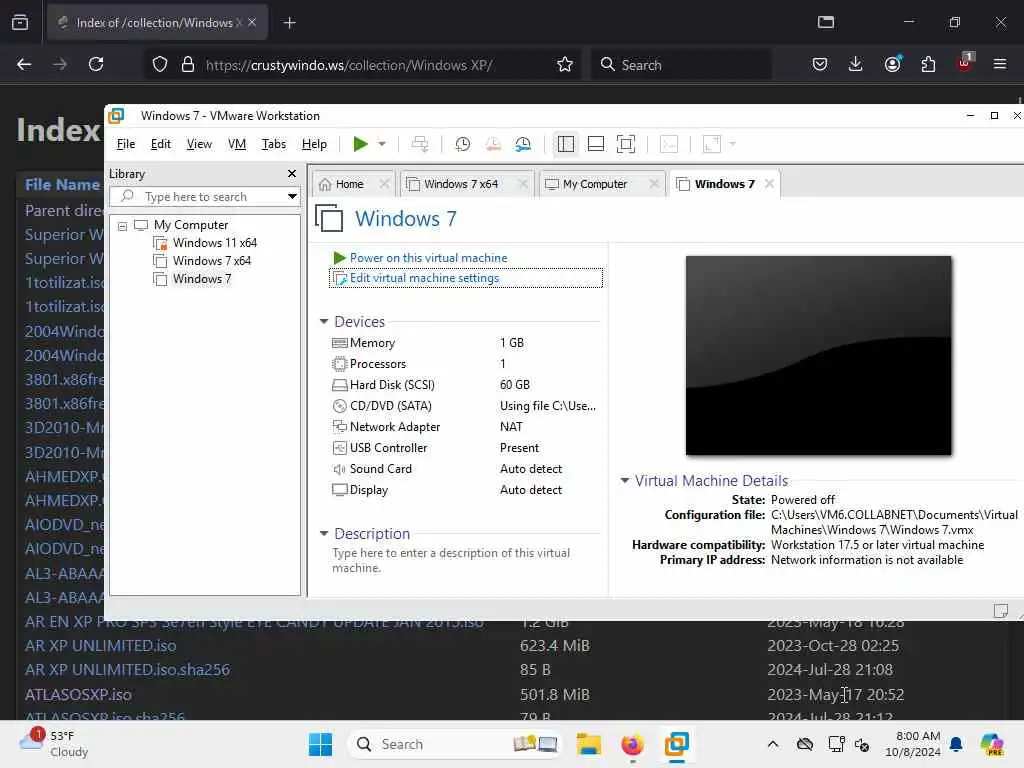Open the Firefox hamburger application menu
Viewport: 1024px width, 768px height.
(1000, 64)
